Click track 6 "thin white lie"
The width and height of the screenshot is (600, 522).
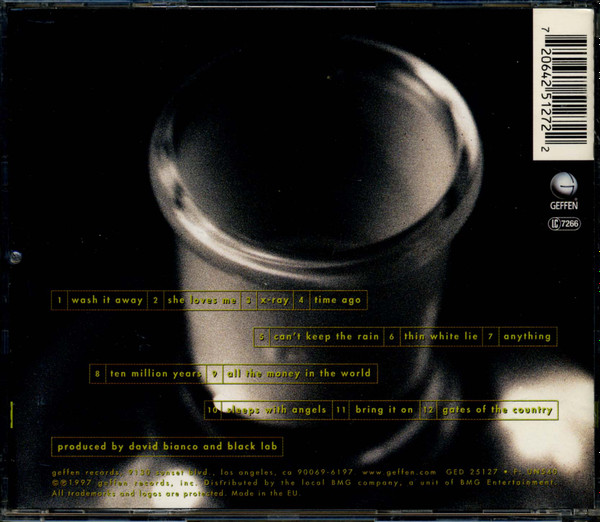441,337
